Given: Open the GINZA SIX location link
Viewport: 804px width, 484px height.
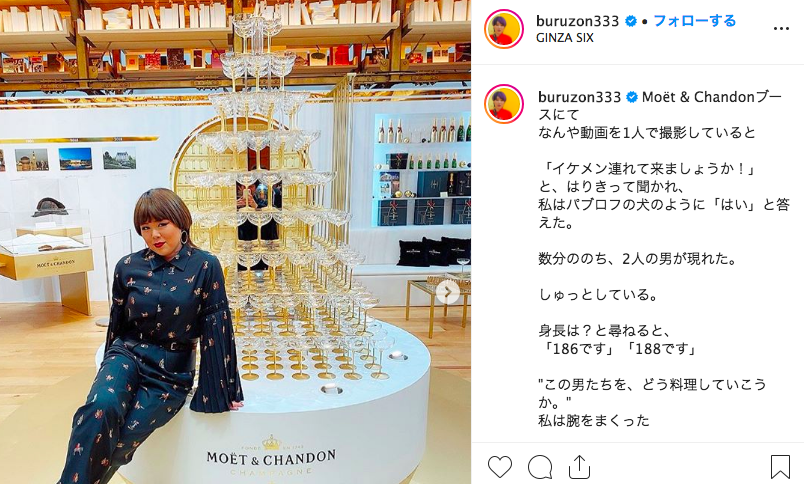Looking at the screenshot, I should click(565, 37).
